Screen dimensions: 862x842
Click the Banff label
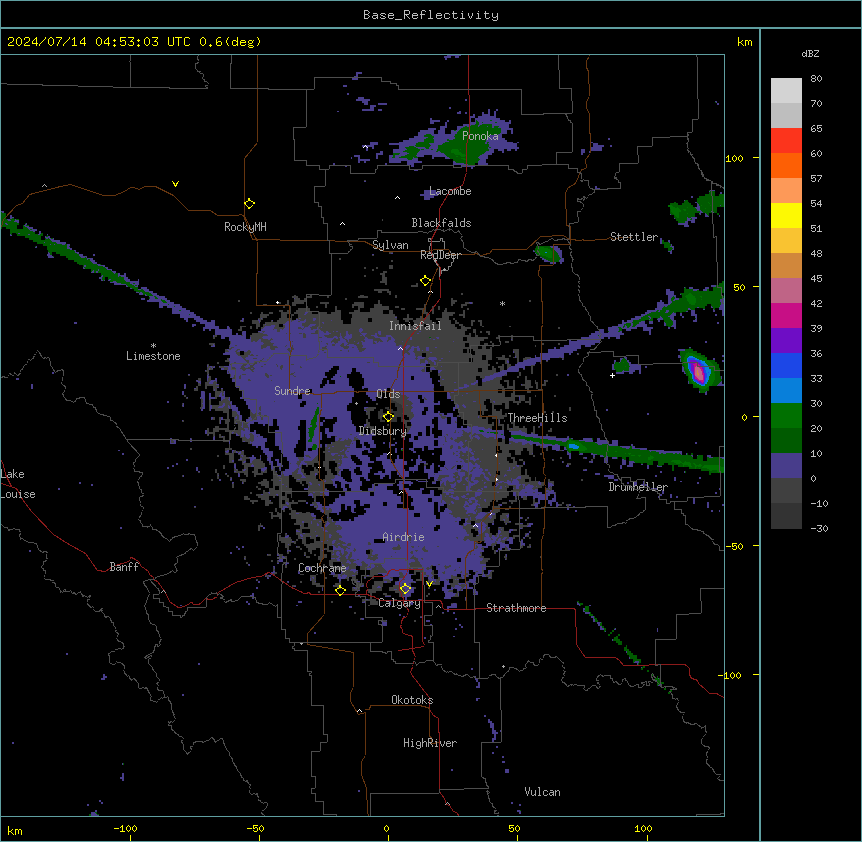pyautogui.click(x=124, y=567)
